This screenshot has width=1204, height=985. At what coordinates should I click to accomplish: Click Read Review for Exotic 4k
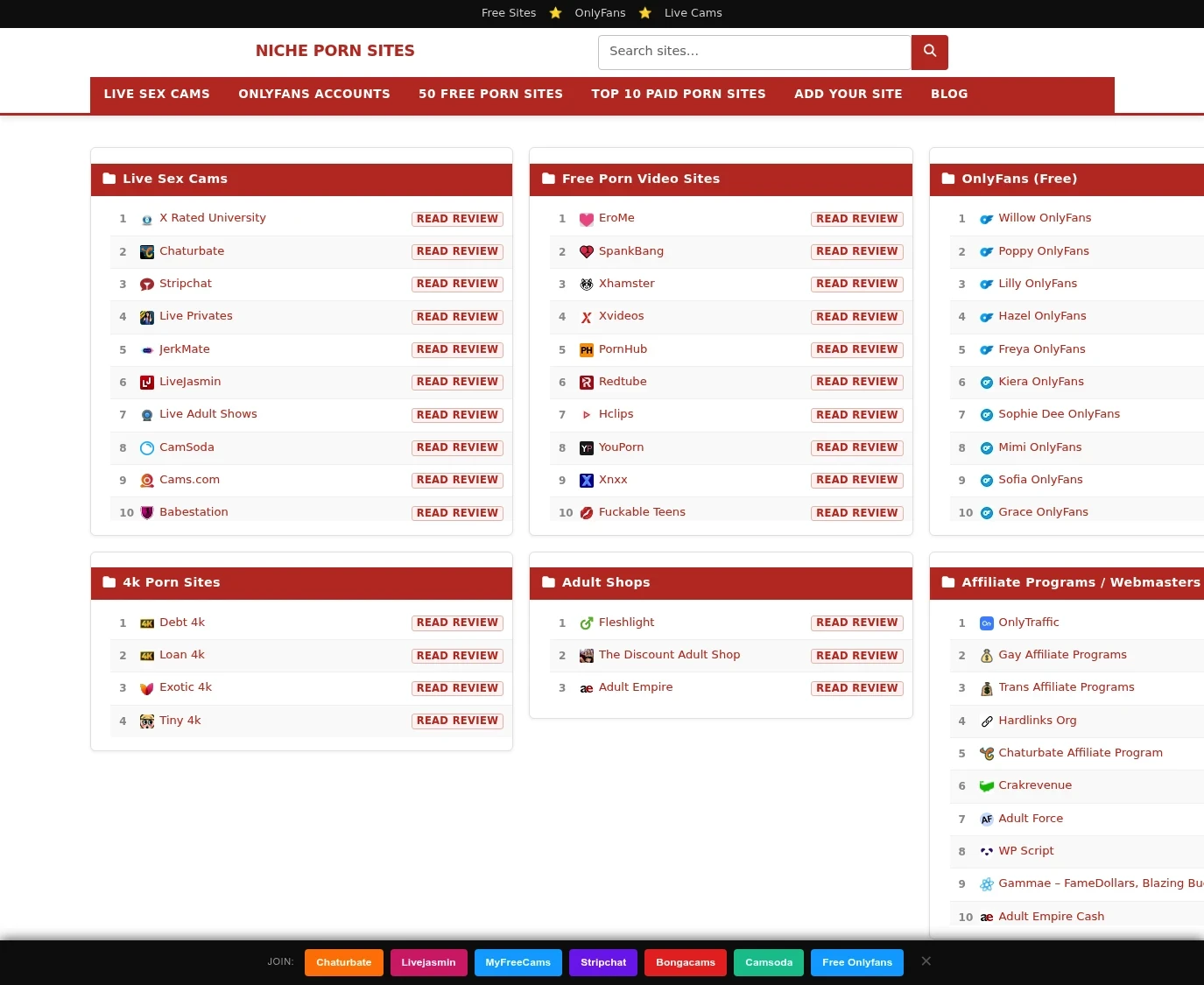click(457, 688)
